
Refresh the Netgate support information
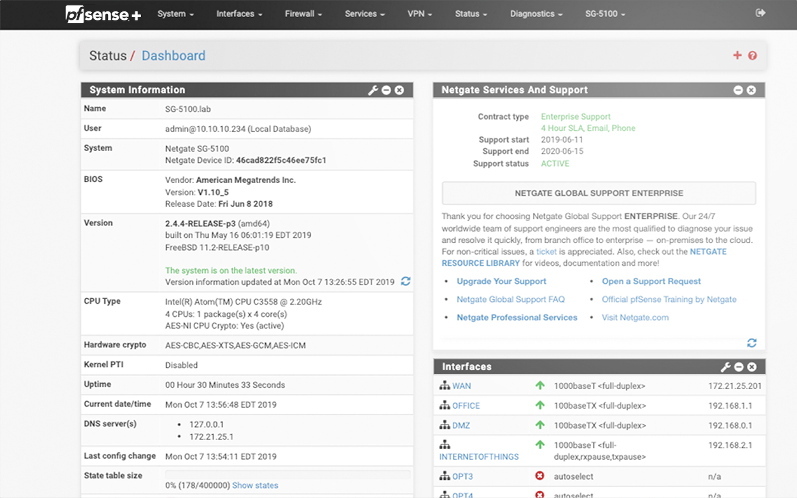(752, 343)
